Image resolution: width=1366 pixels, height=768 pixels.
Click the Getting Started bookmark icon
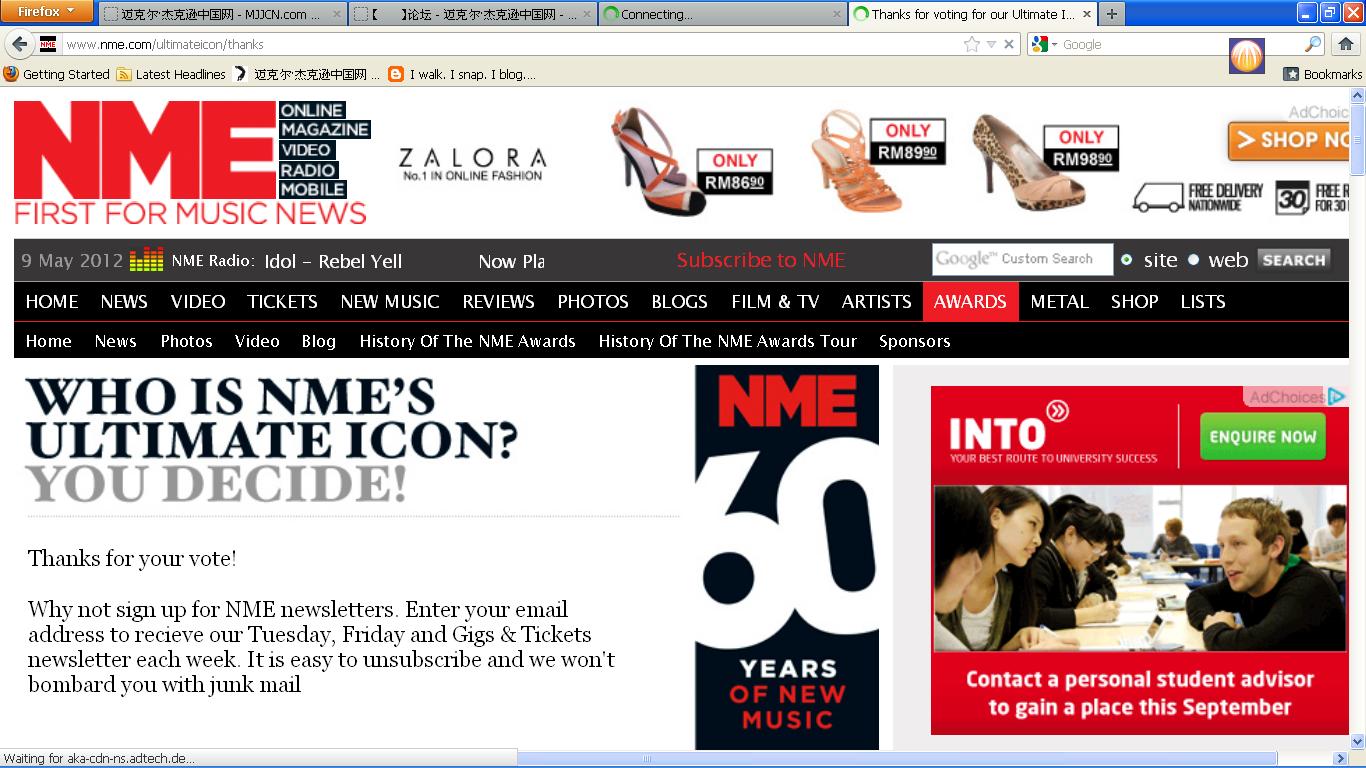(10, 74)
